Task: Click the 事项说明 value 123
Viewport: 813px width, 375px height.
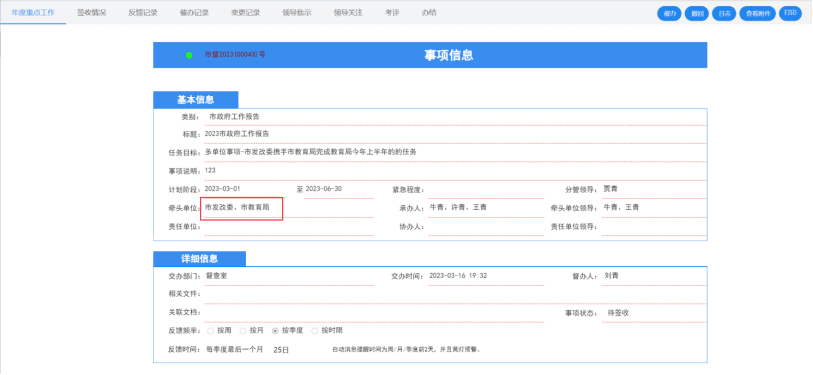Action: (x=210, y=170)
